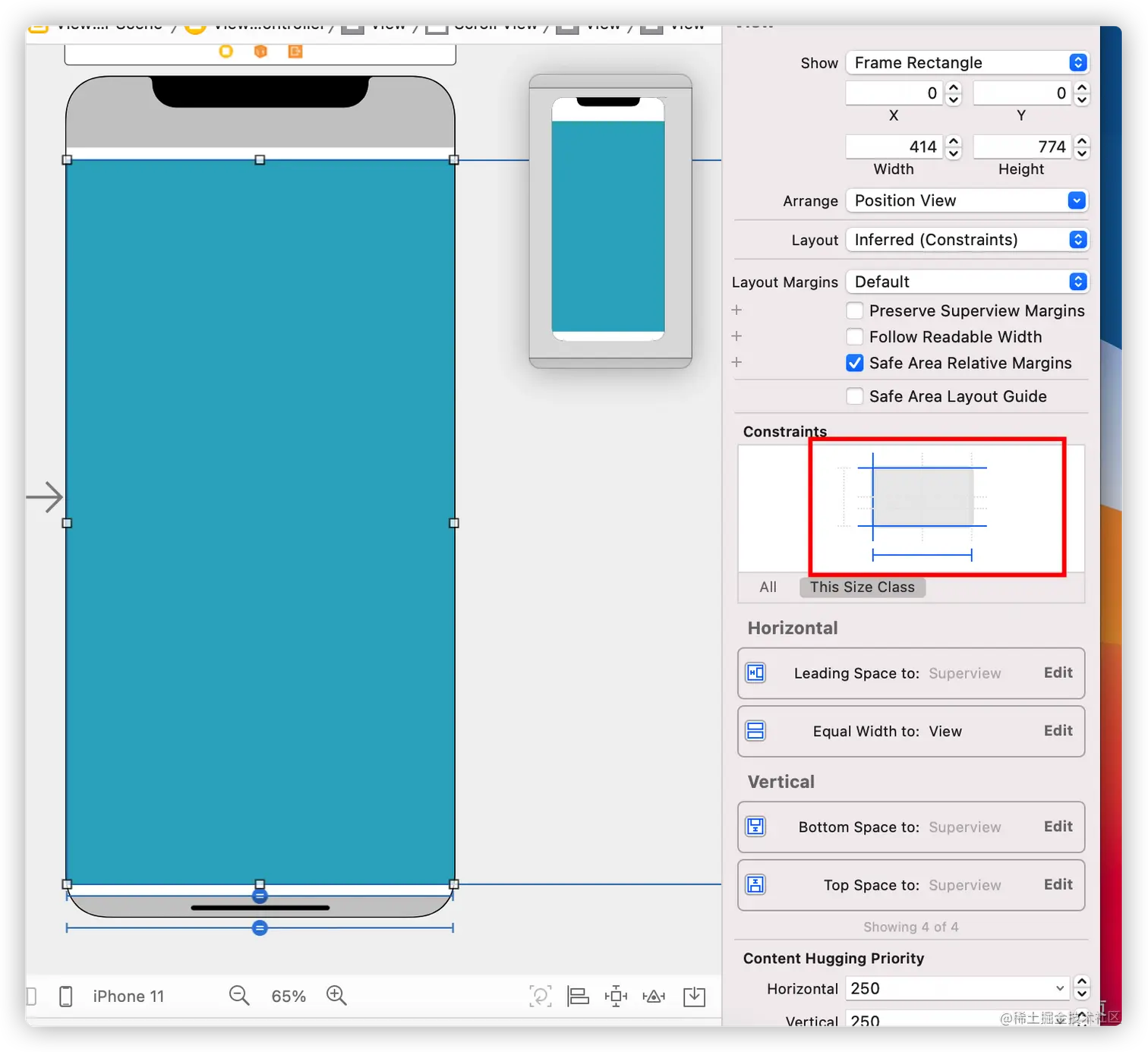Open the Add New Constraints popover
This screenshot has width=1148, height=1052.
pos(616,996)
